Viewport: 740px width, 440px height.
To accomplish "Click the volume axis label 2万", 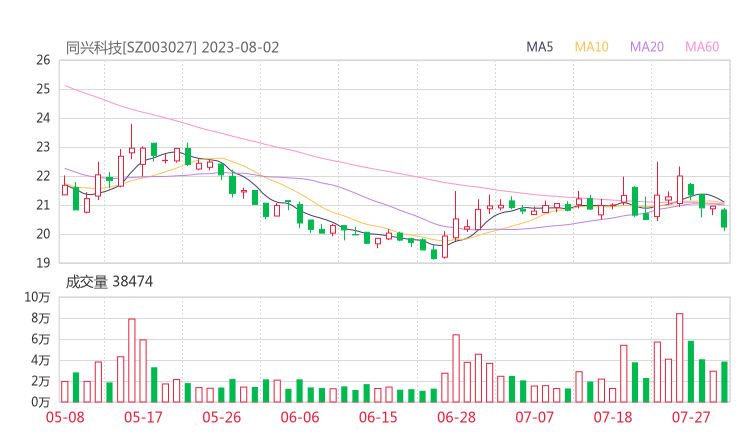I will (40, 381).
